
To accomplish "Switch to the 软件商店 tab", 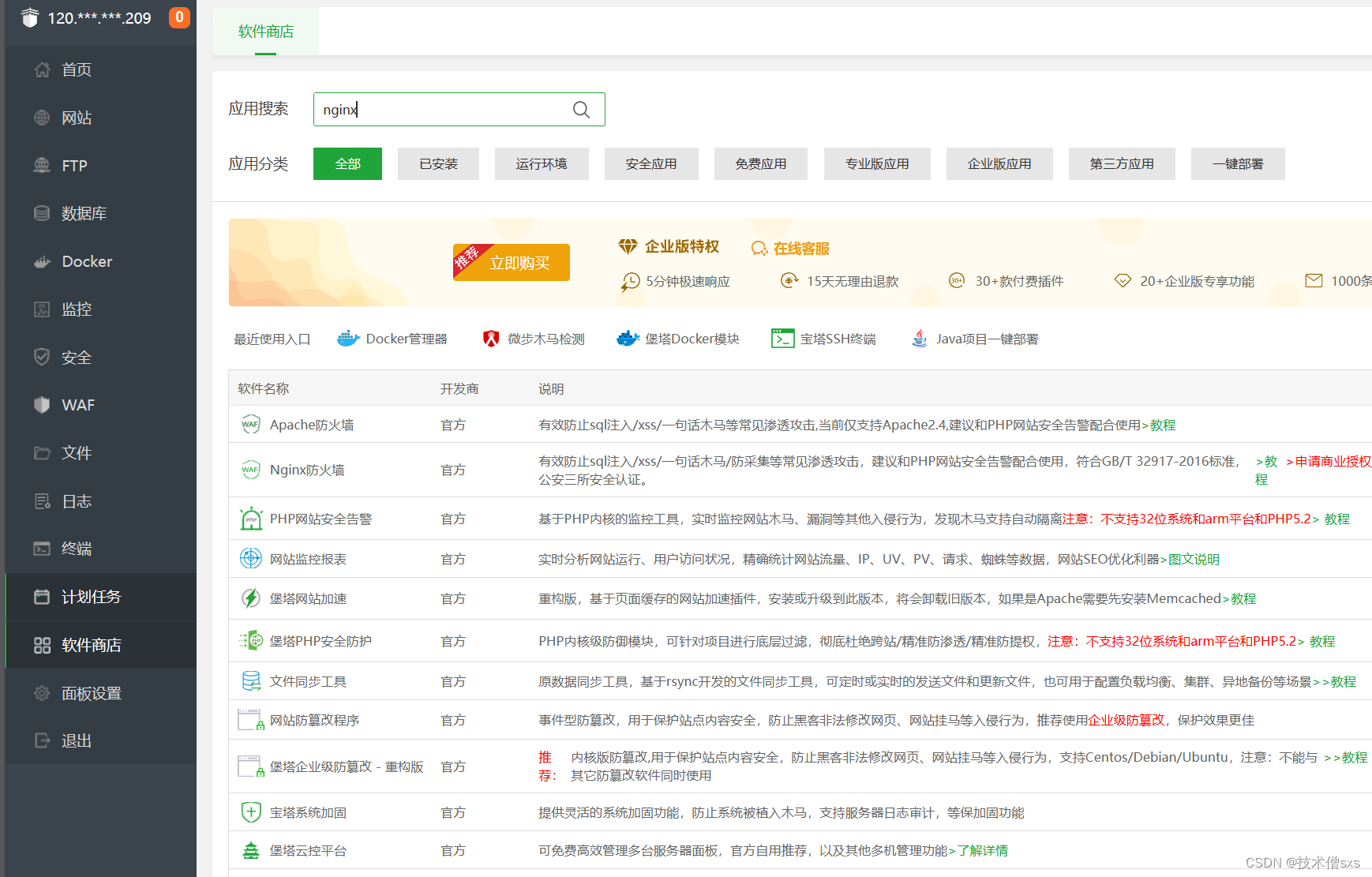I will click(266, 32).
